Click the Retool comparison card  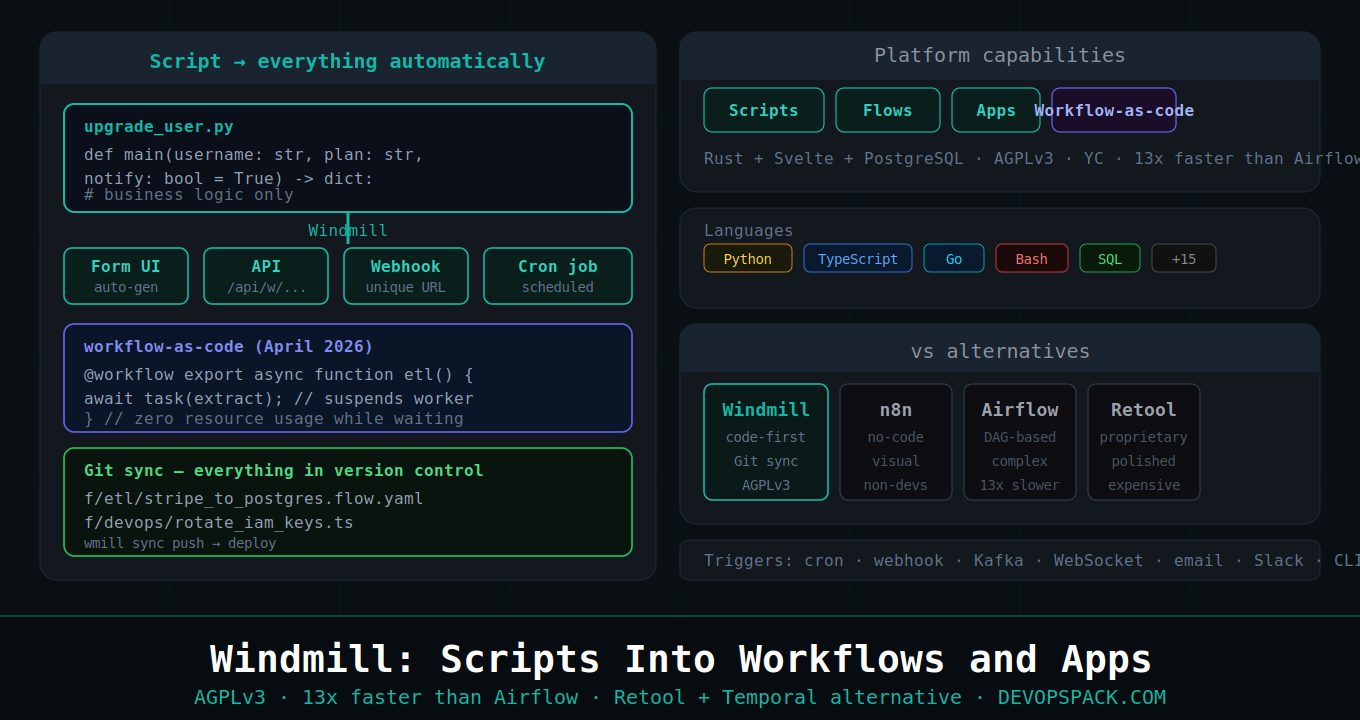pyautogui.click(x=1144, y=442)
